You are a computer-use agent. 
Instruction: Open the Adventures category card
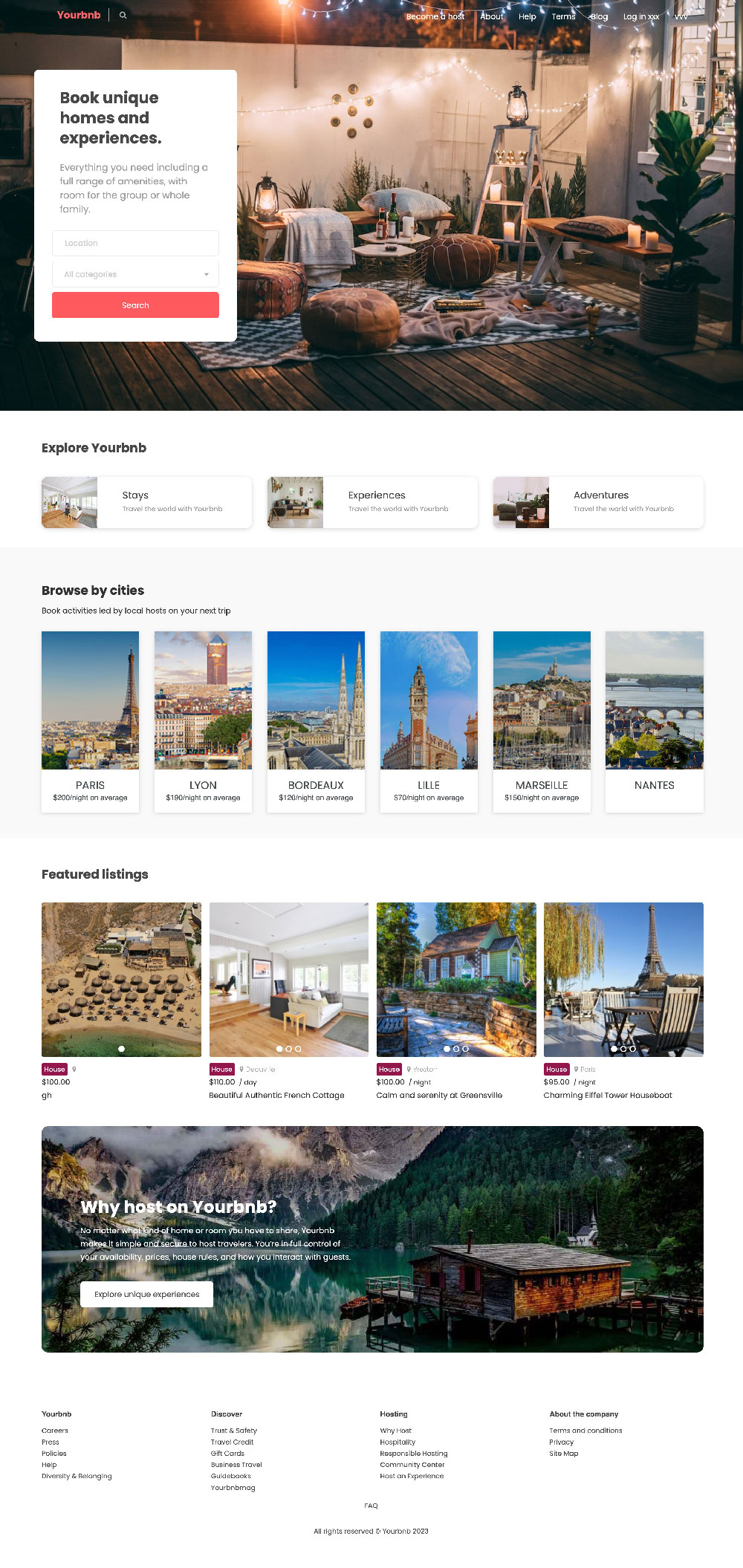[598, 502]
